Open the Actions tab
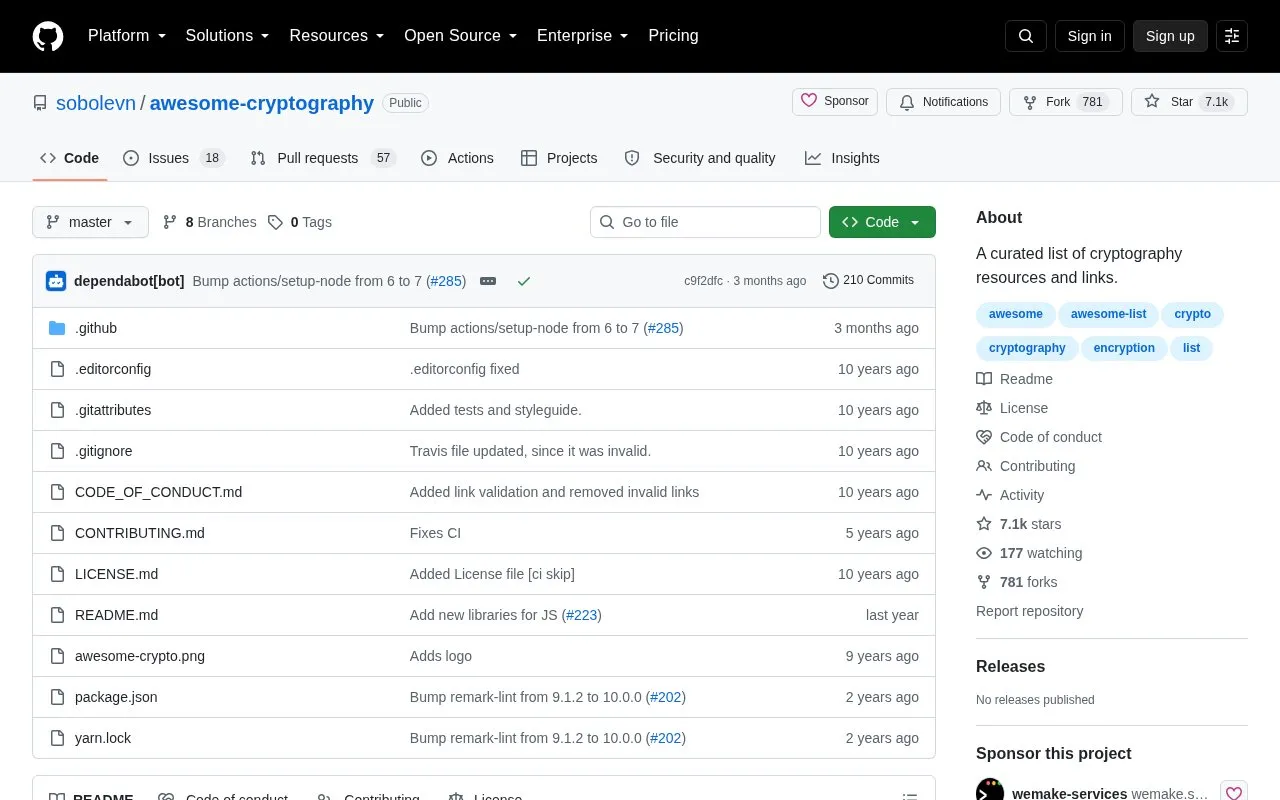The height and width of the screenshot is (800, 1280). point(457,158)
